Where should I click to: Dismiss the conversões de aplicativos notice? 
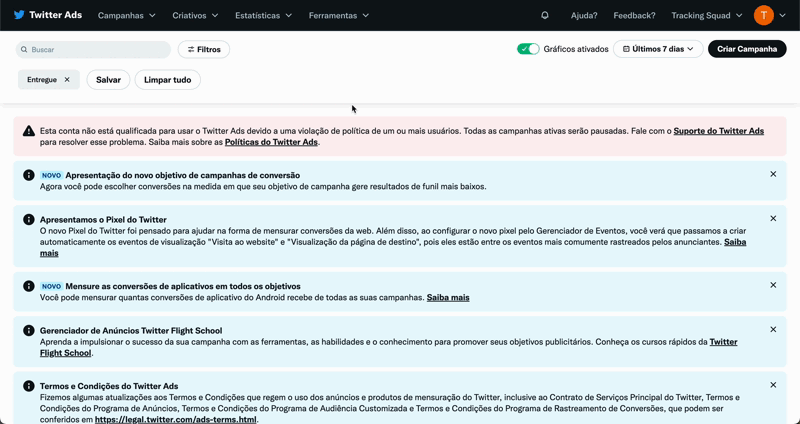coord(773,285)
